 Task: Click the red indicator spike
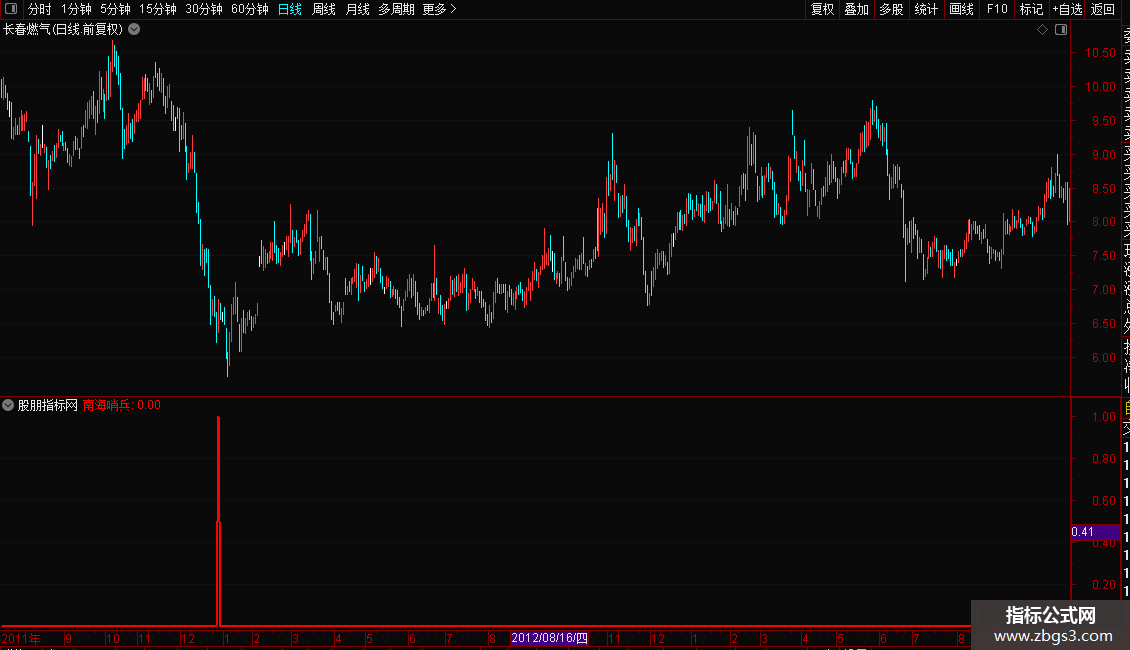point(218,520)
